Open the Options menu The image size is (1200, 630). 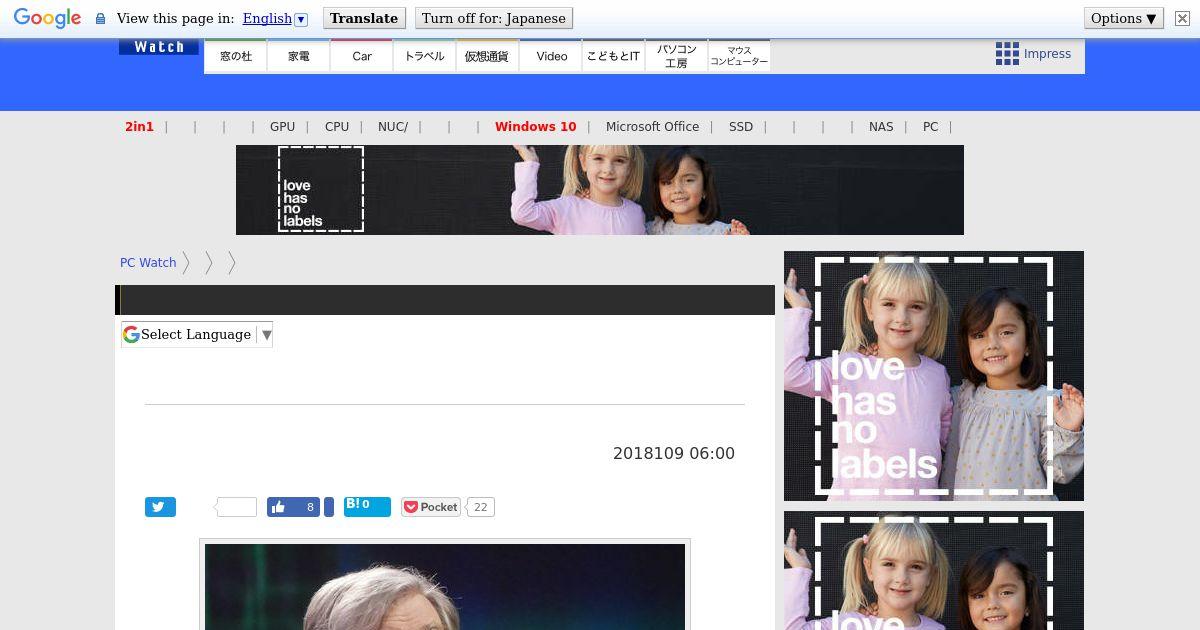(x=1123, y=18)
